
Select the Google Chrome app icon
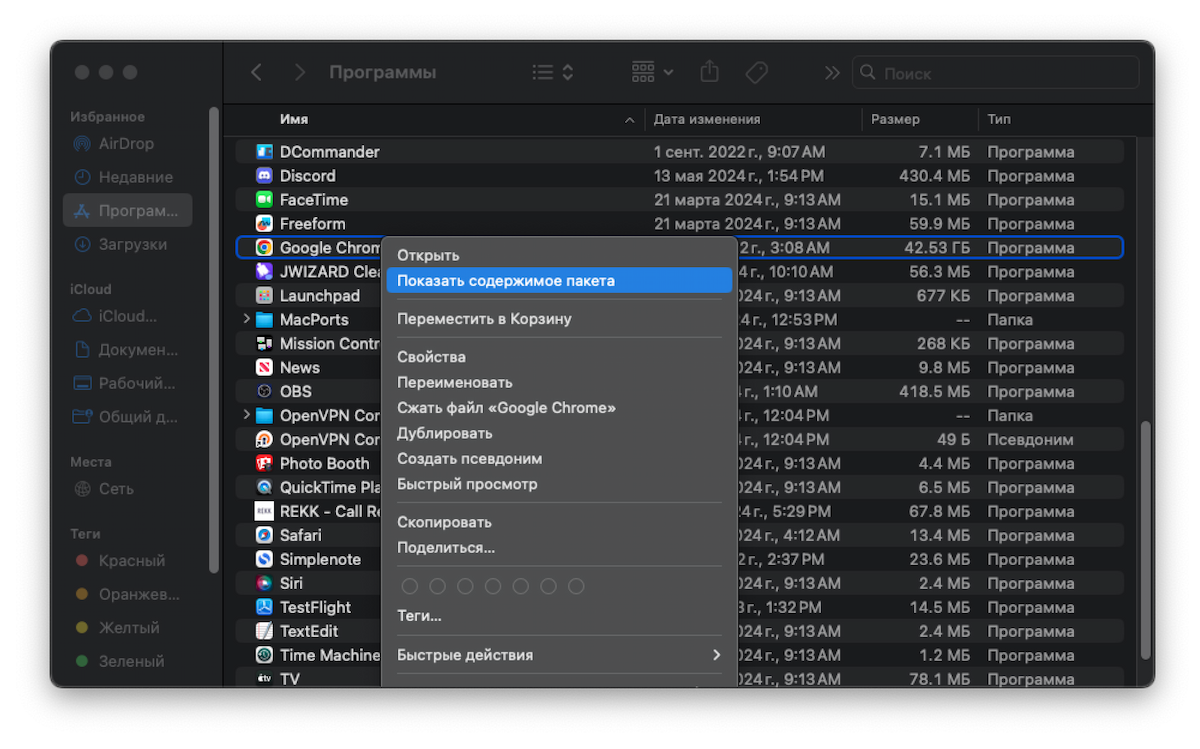pos(264,248)
